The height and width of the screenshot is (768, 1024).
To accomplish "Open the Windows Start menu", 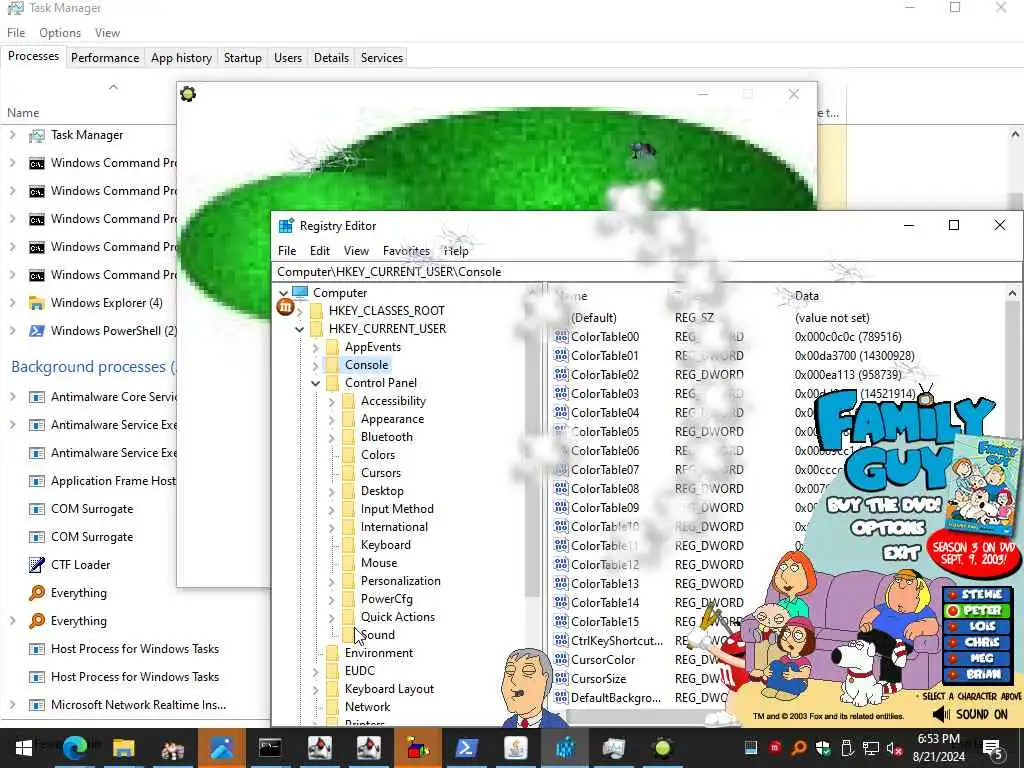I will coord(24,748).
